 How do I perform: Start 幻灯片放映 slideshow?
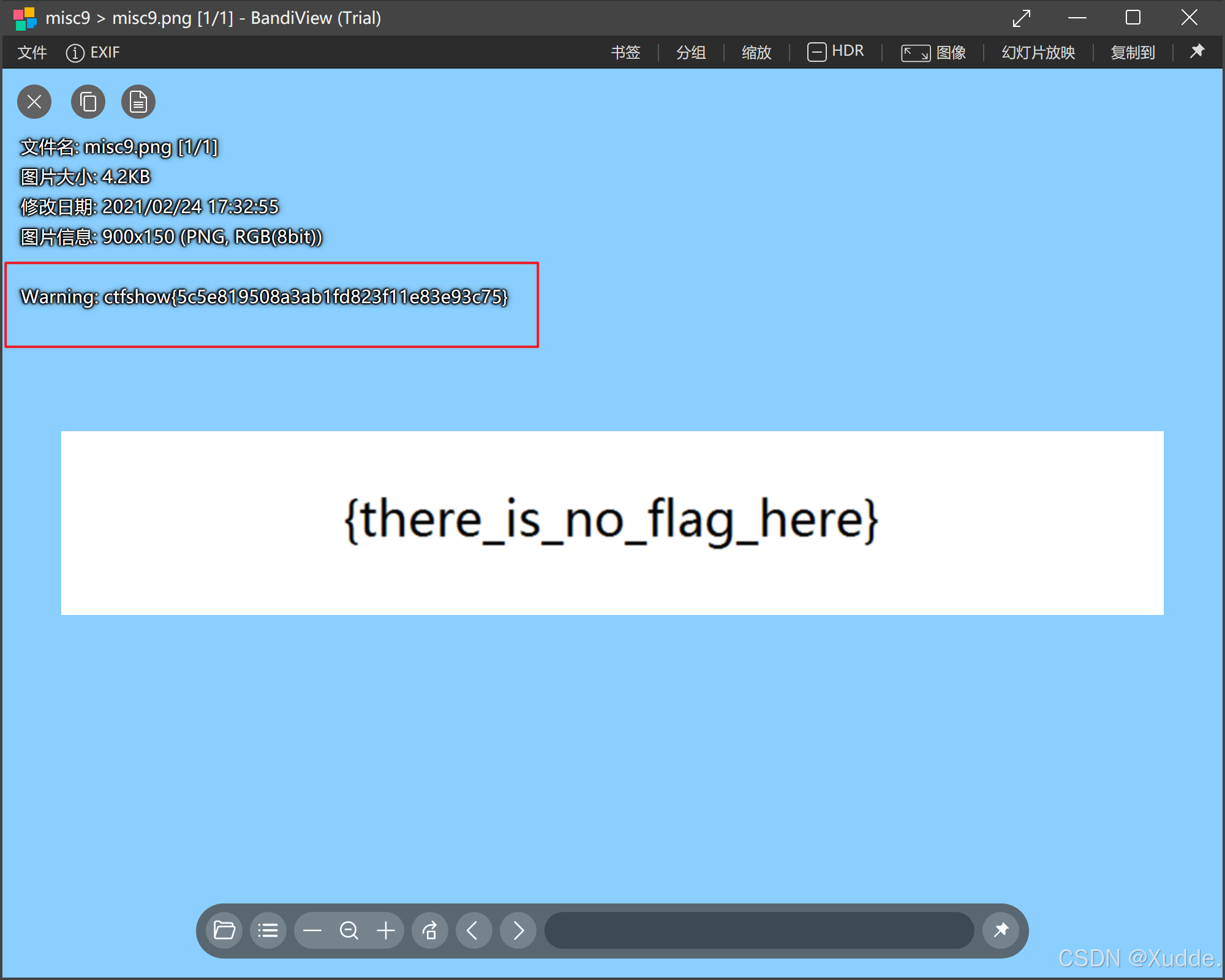click(x=1038, y=53)
